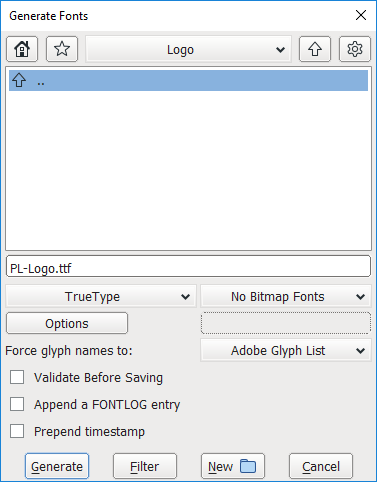
Task: Cancel the Generate Fonts dialog
Action: (321, 466)
